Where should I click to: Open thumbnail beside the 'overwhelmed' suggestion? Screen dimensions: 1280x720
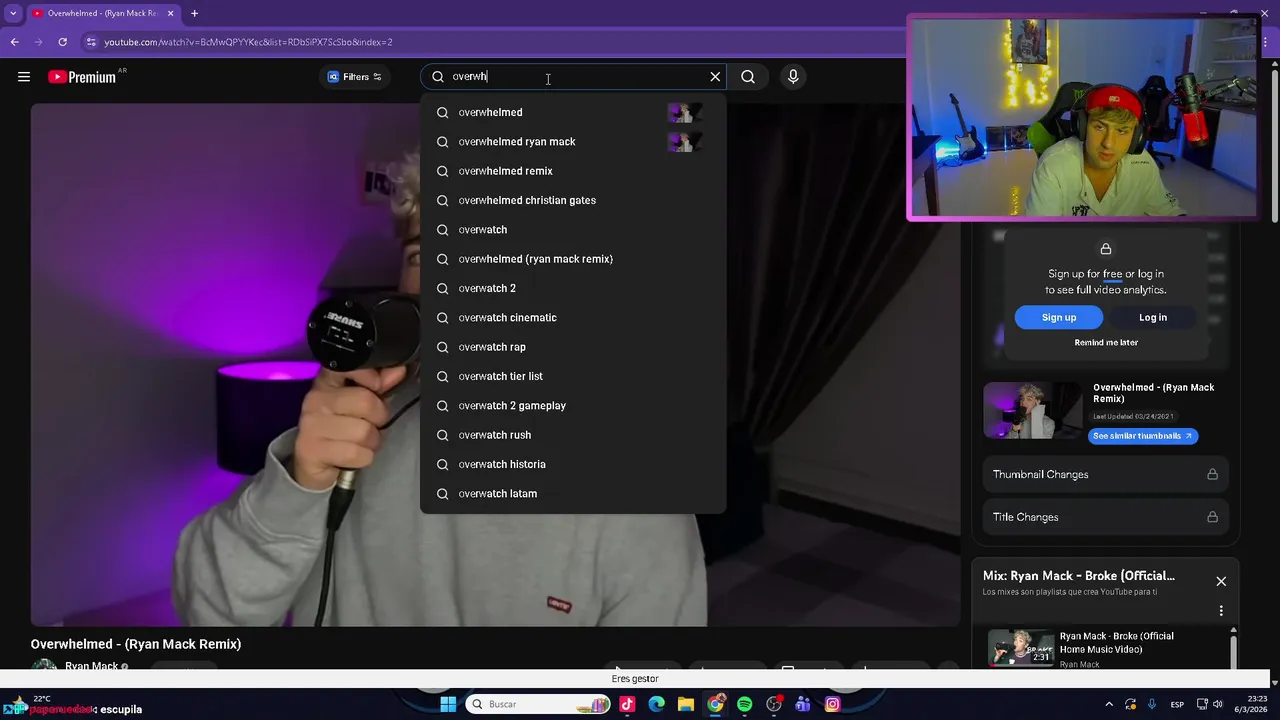pyautogui.click(x=684, y=113)
